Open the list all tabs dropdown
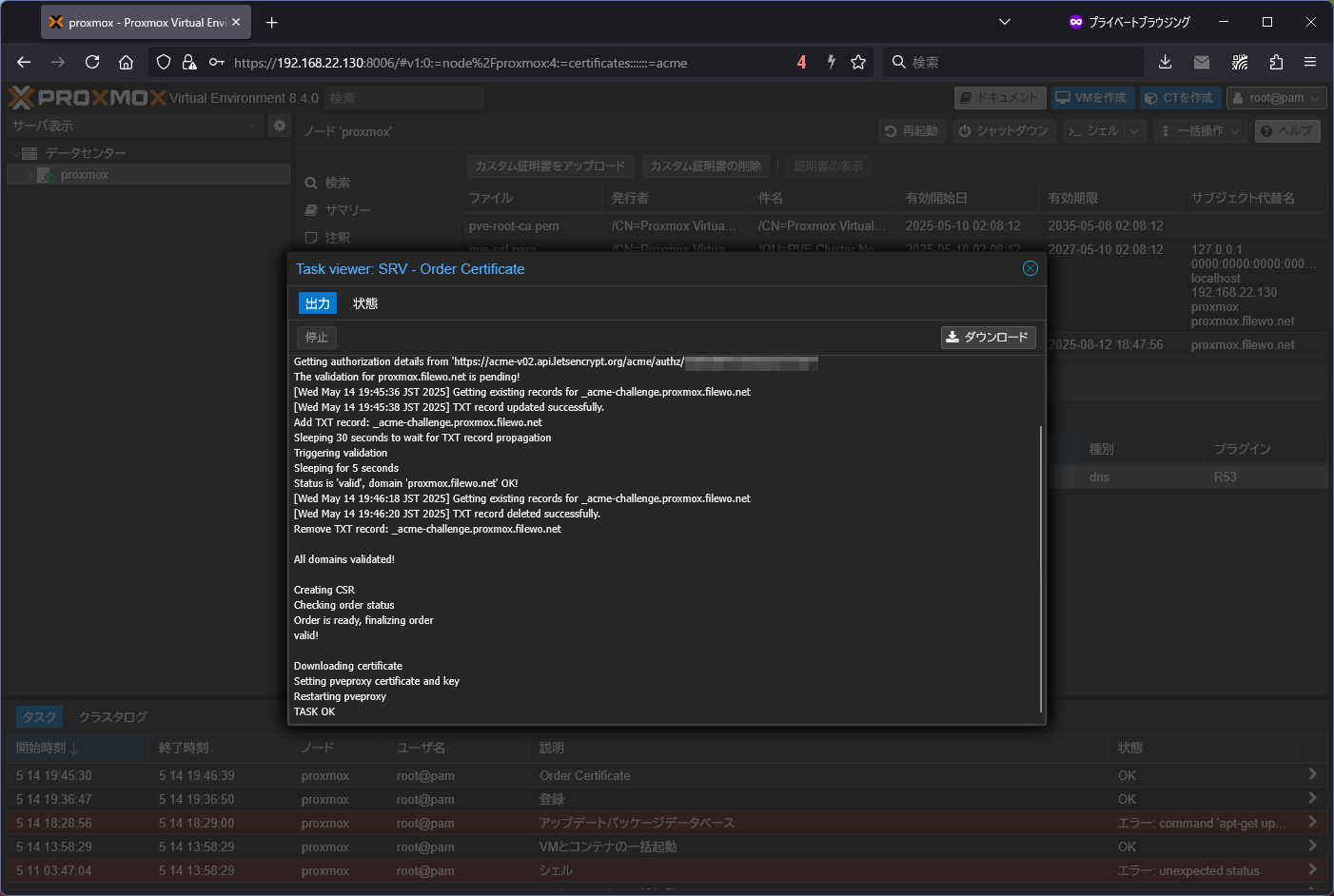Screen dimensions: 1334x896 point(1005,22)
